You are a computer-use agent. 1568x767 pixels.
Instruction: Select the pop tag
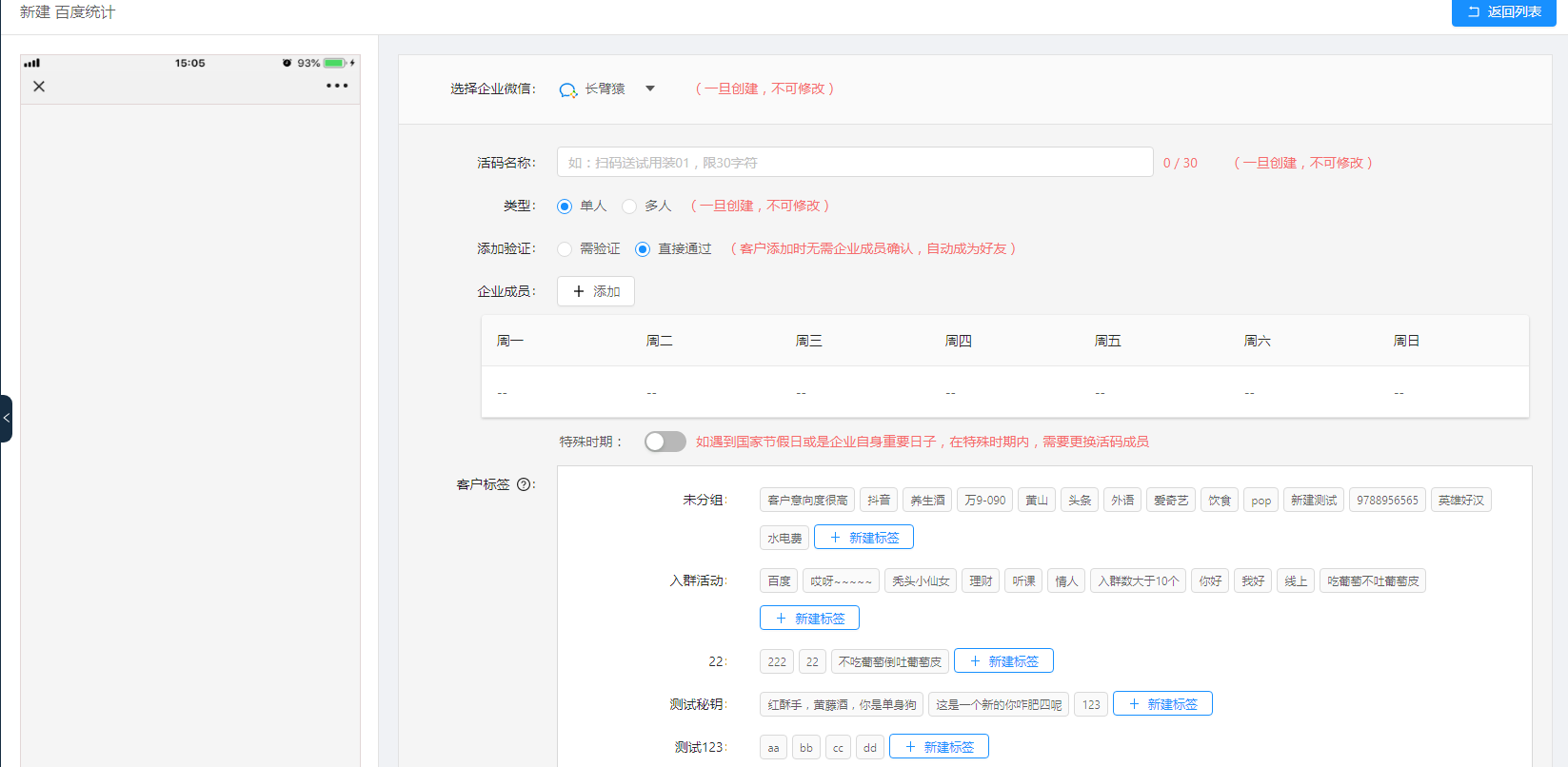[x=1260, y=501]
